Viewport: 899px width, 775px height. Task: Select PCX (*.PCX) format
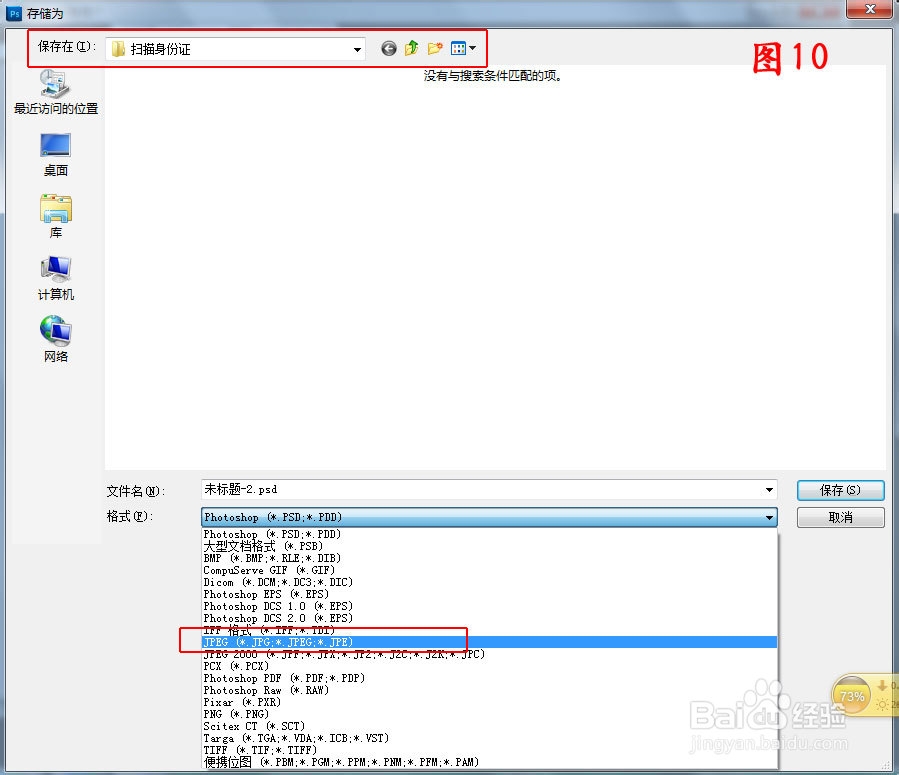pyautogui.click(x=490, y=667)
